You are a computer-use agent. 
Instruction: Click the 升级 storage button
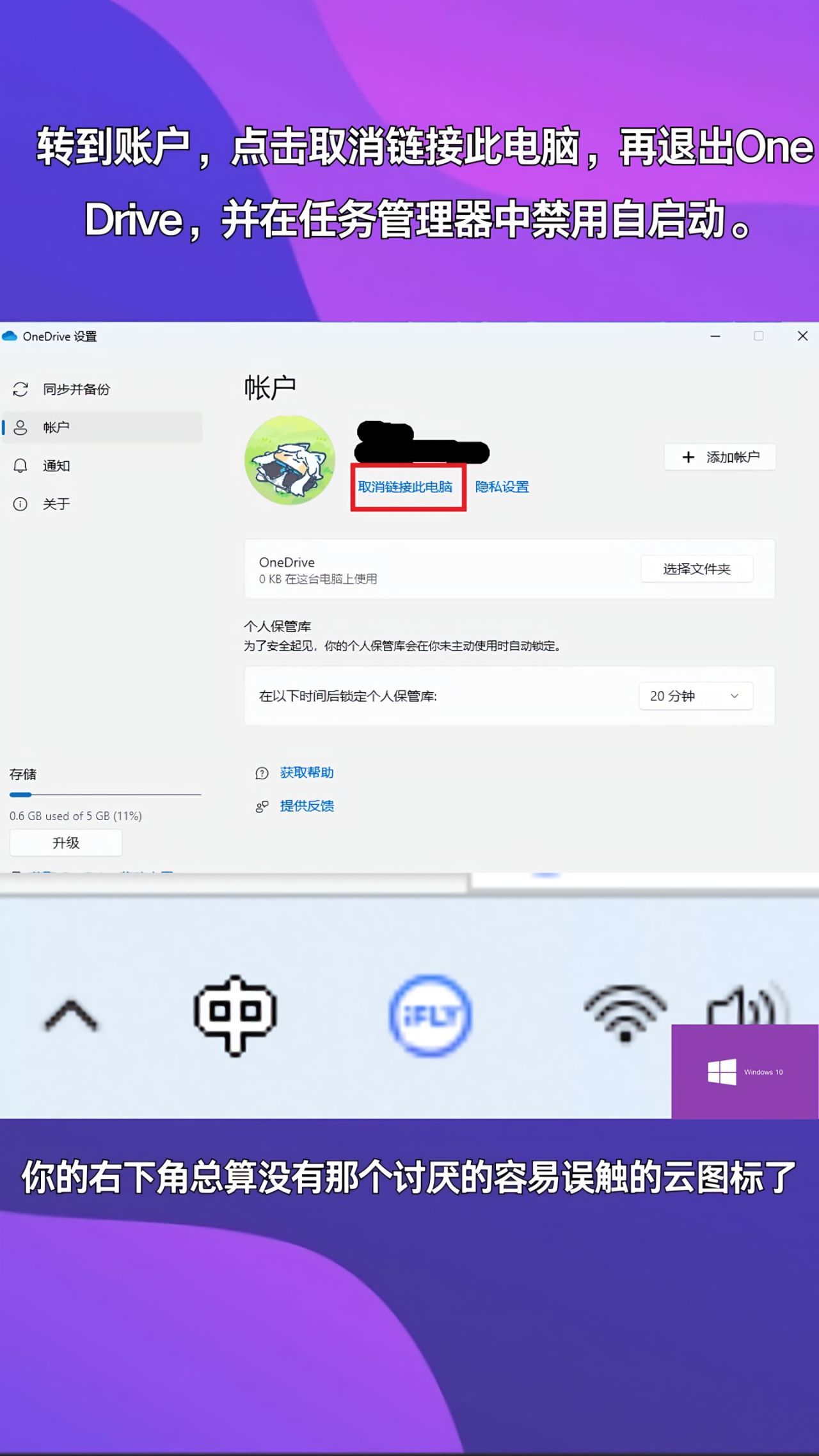[66, 843]
